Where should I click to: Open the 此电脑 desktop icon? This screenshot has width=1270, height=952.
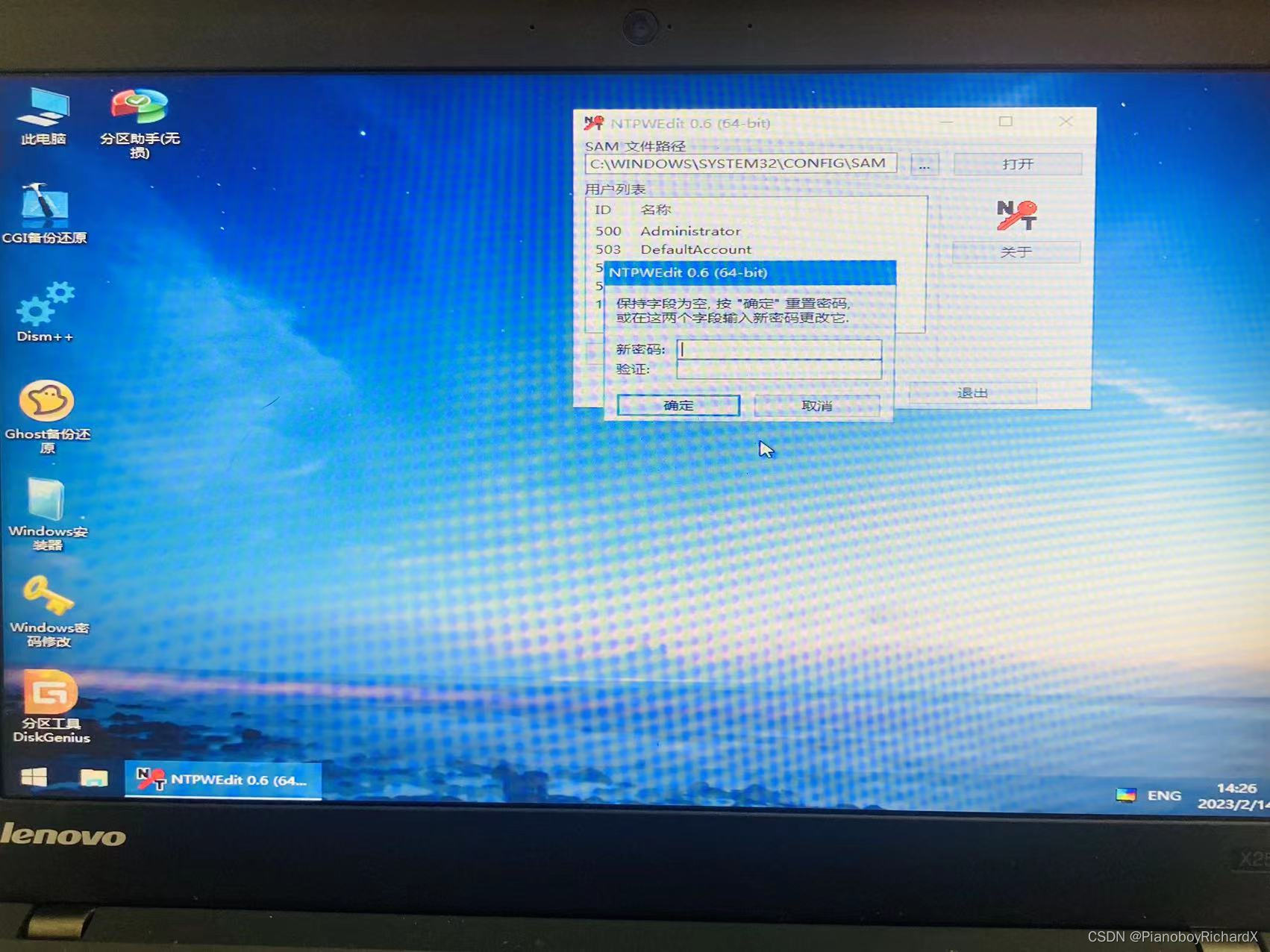coord(43,116)
